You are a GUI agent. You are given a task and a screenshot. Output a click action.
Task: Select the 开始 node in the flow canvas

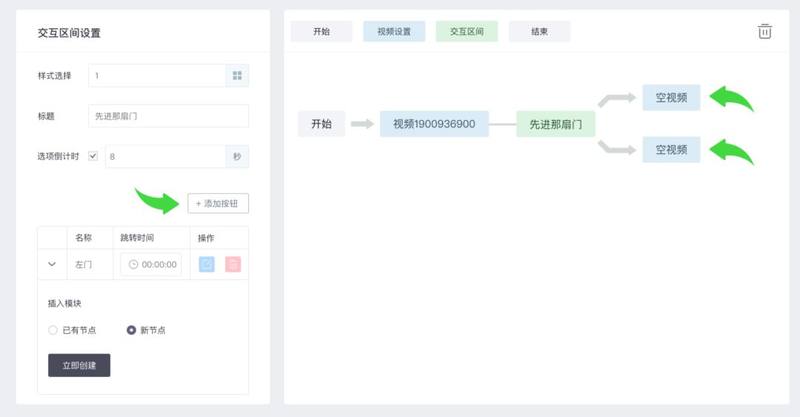(321, 124)
